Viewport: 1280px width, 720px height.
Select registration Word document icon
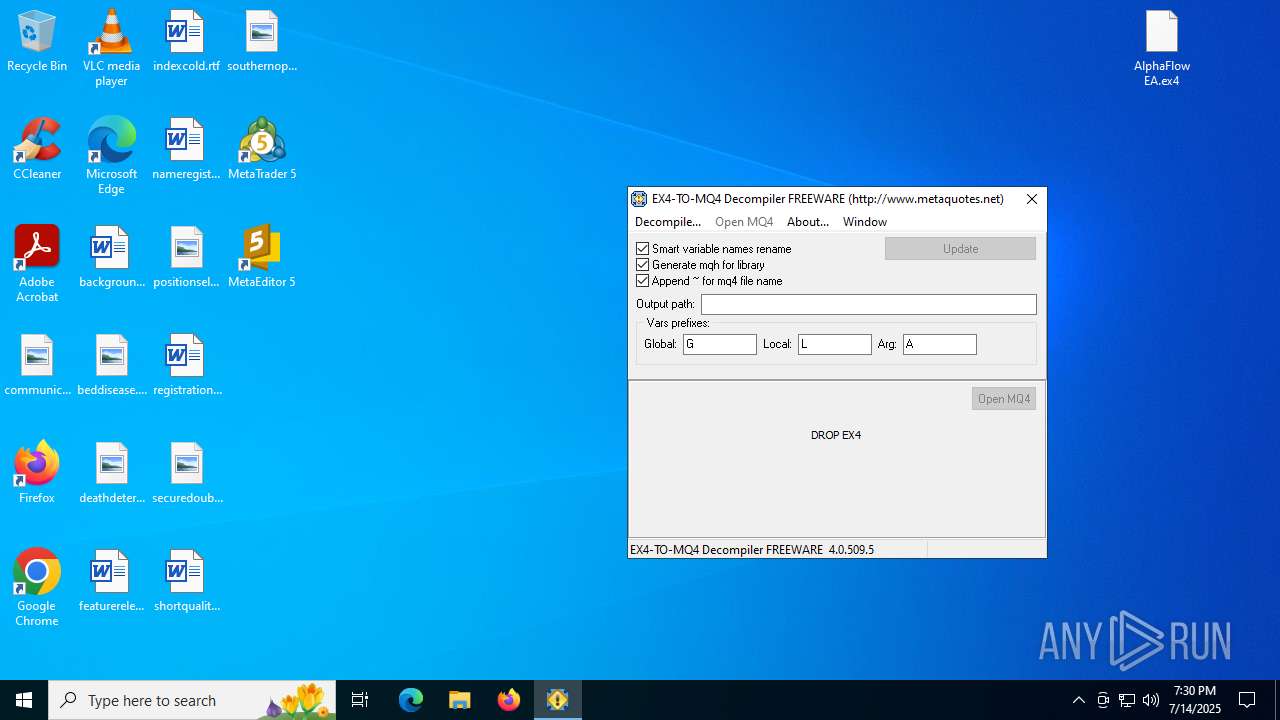(x=186, y=366)
